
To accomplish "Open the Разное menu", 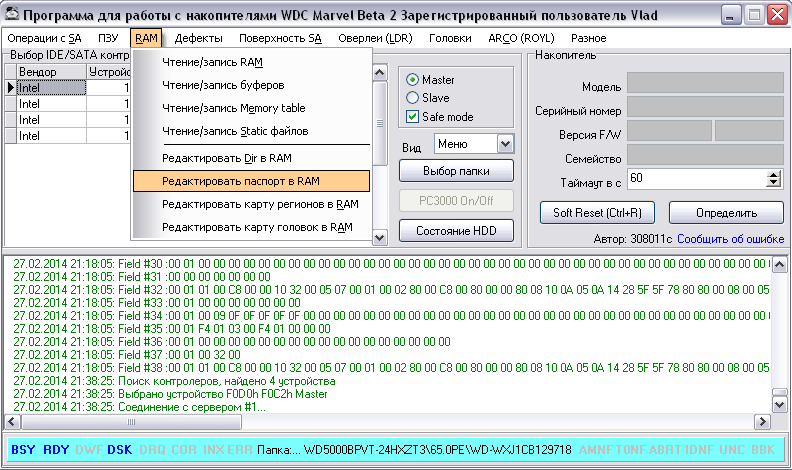I will click(588, 38).
